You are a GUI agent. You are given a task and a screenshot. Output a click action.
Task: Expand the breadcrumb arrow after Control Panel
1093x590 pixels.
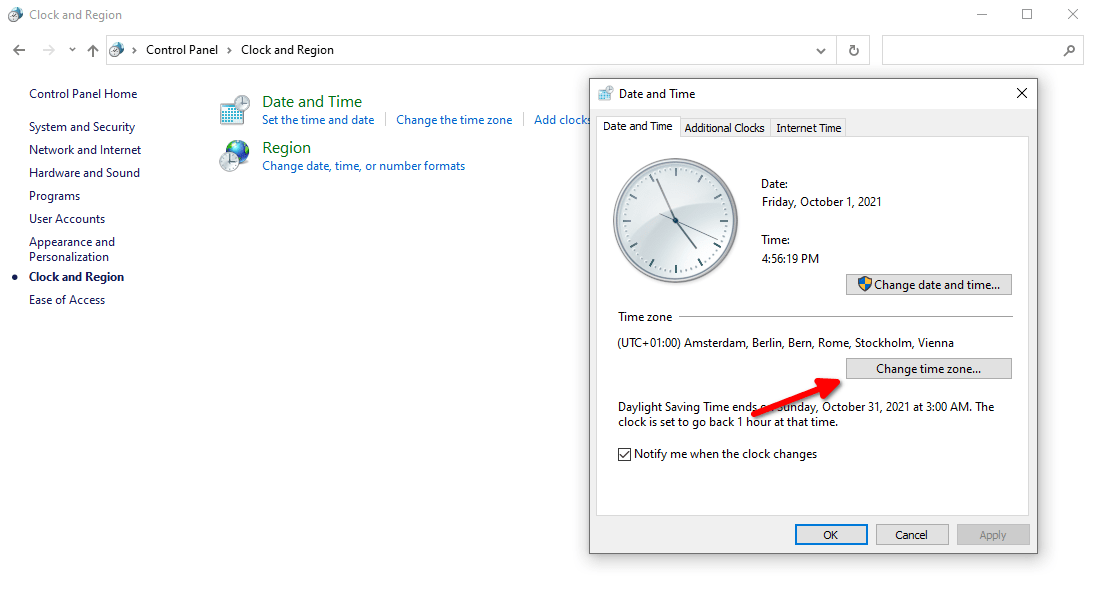(227, 49)
